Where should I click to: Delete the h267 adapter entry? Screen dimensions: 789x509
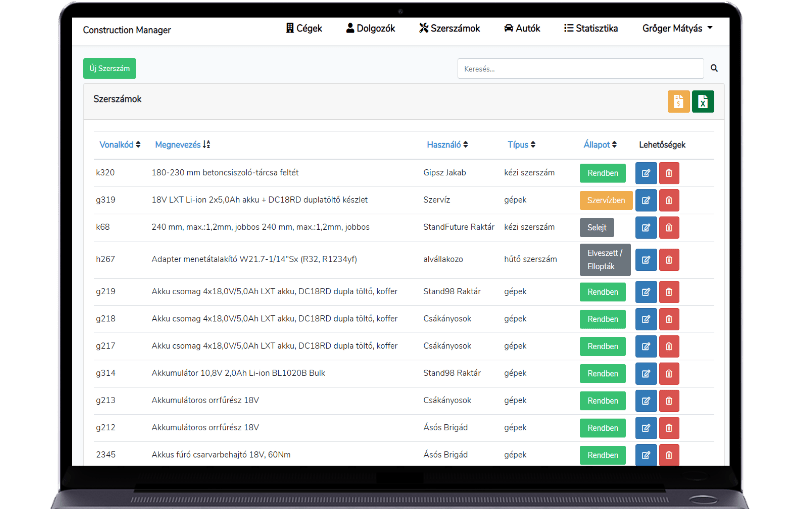(x=669, y=260)
